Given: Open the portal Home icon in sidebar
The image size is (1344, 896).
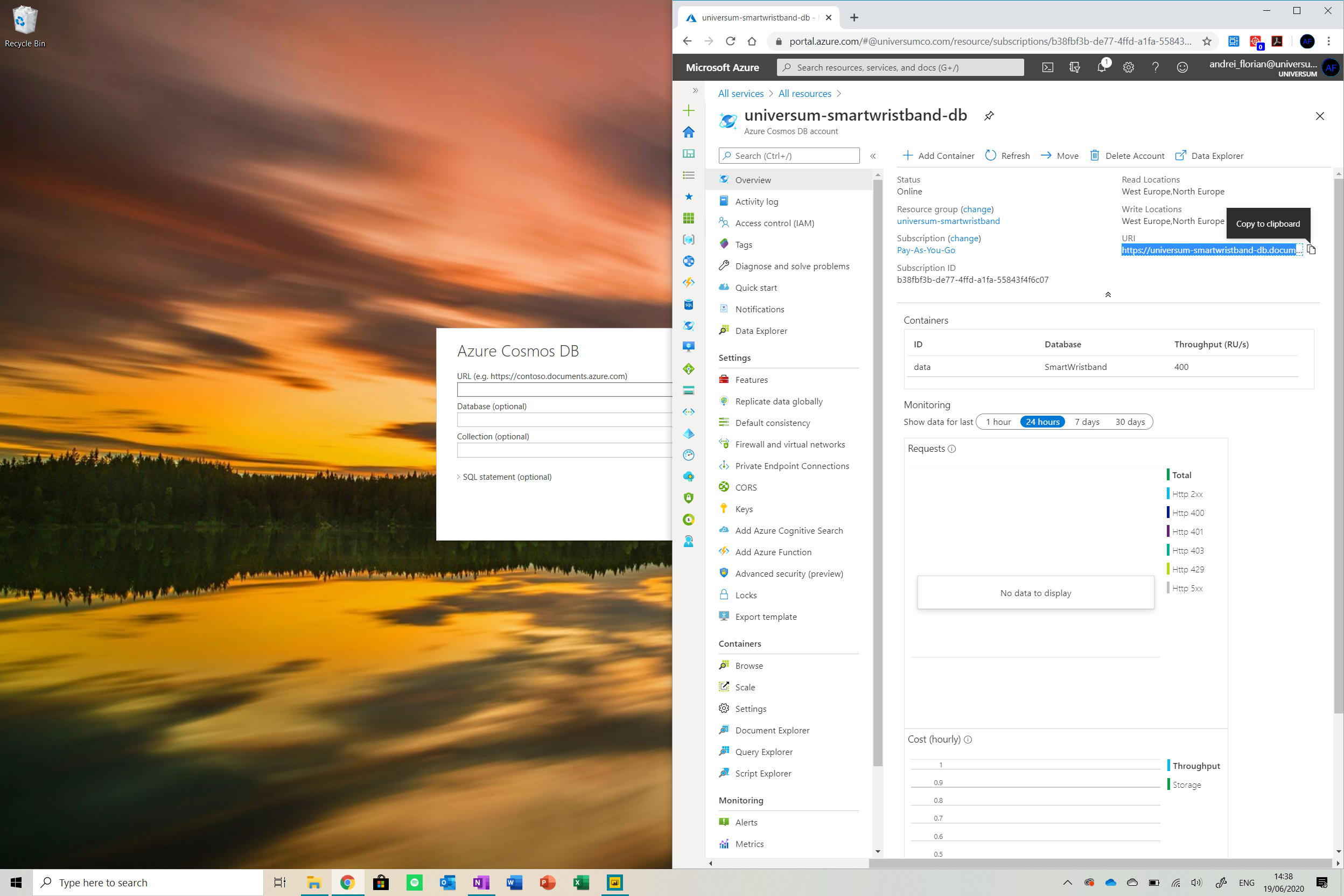Looking at the screenshot, I should (x=689, y=132).
